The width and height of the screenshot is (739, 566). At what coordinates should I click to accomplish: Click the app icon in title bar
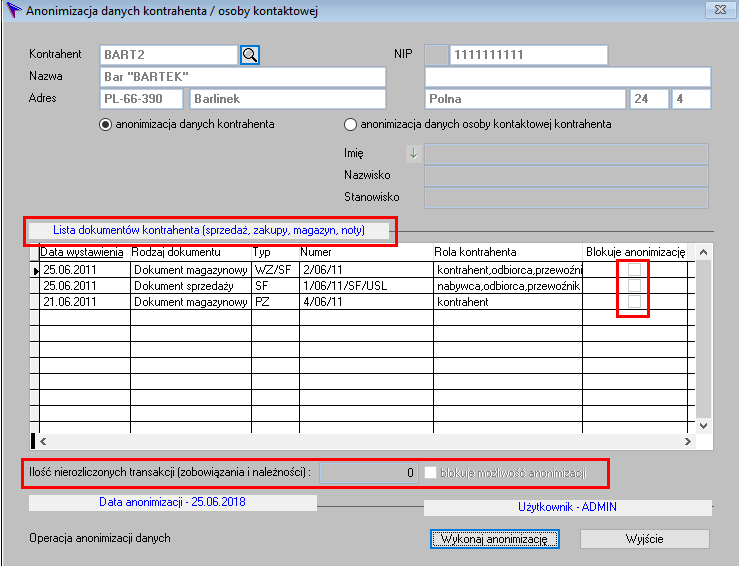(x=13, y=11)
